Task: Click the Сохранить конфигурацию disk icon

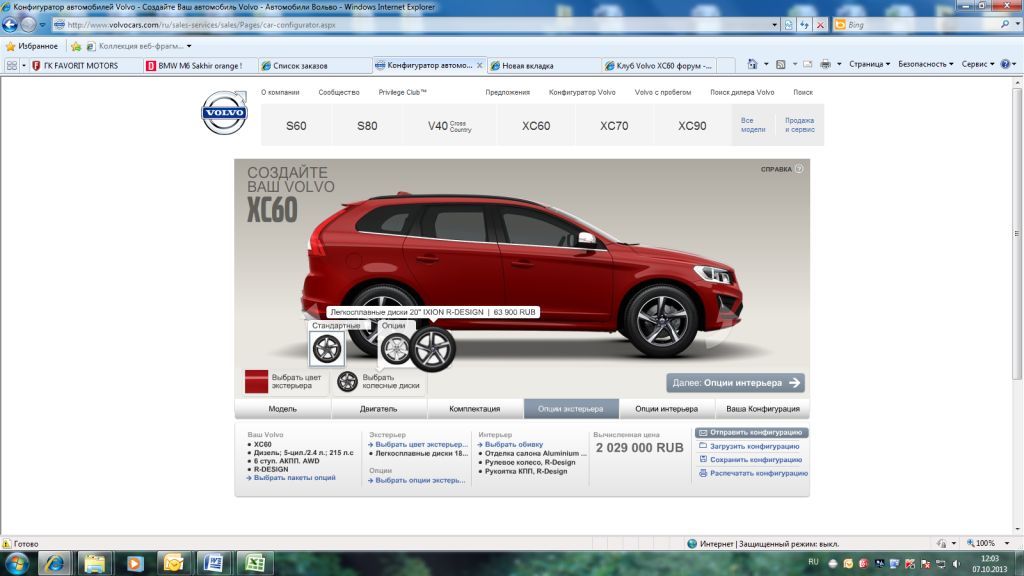Action: click(703, 459)
